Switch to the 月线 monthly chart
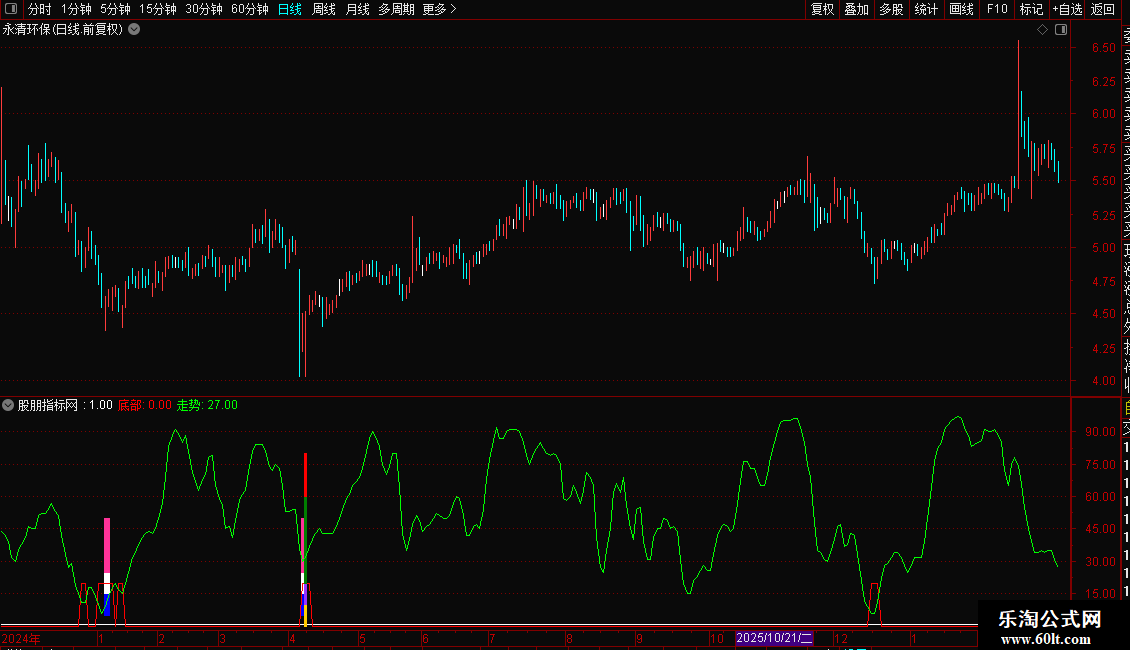Screen dimensions: 1130x650 coord(357,9)
